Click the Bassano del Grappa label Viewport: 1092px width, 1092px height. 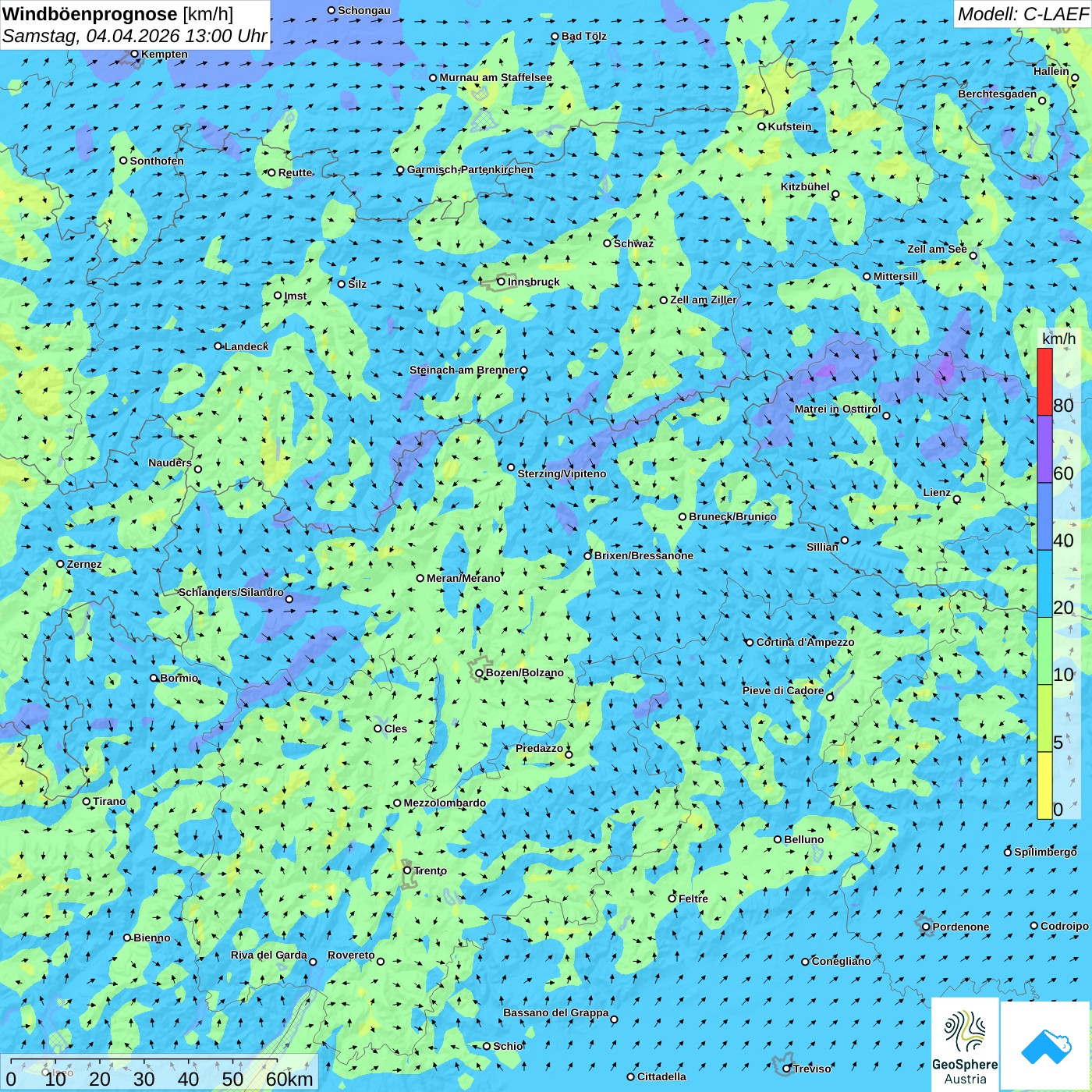[556, 1012]
